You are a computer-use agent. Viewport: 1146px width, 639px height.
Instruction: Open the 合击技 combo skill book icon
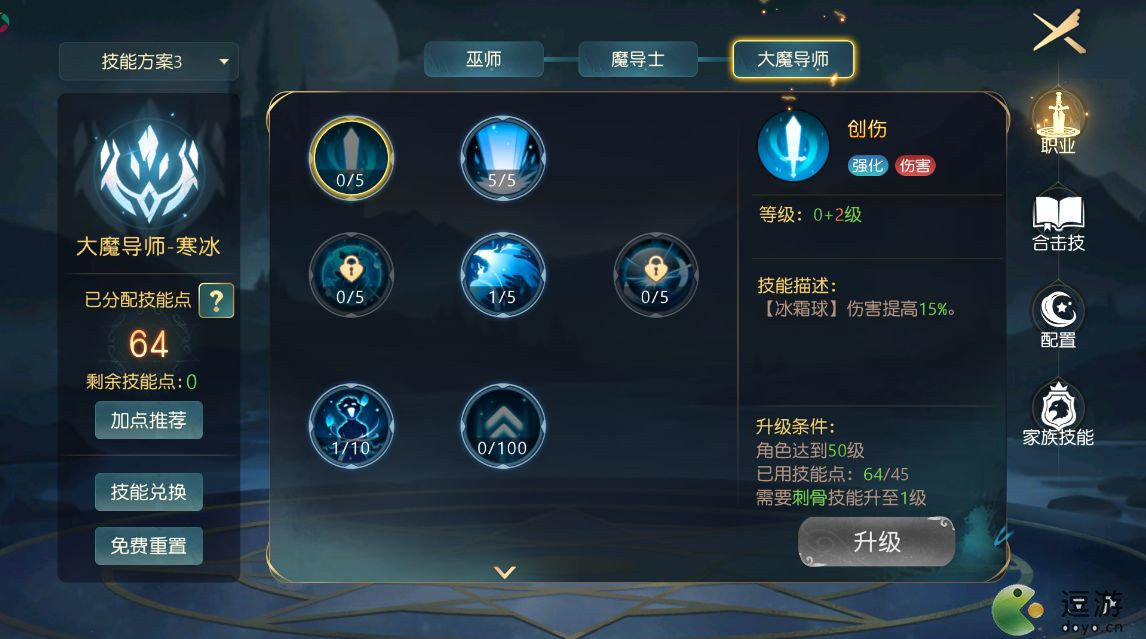point(1058,222)
